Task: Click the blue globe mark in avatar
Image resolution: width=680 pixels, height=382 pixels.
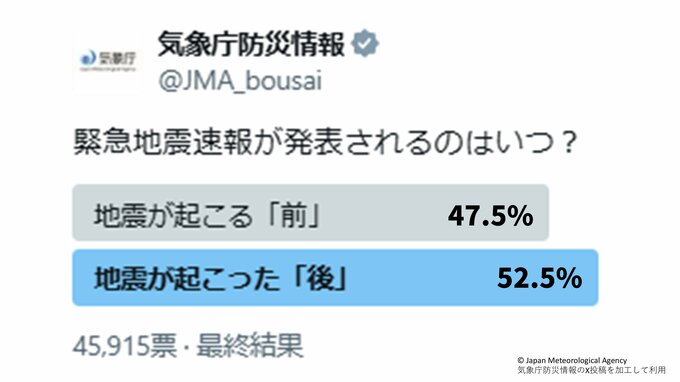Action: [88, 58]
